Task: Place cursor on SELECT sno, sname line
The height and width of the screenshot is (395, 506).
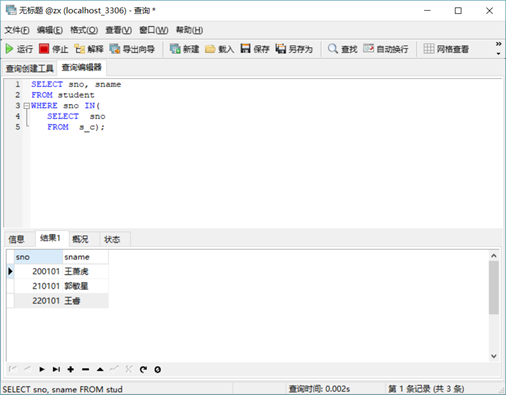Action: pos(76,84)
